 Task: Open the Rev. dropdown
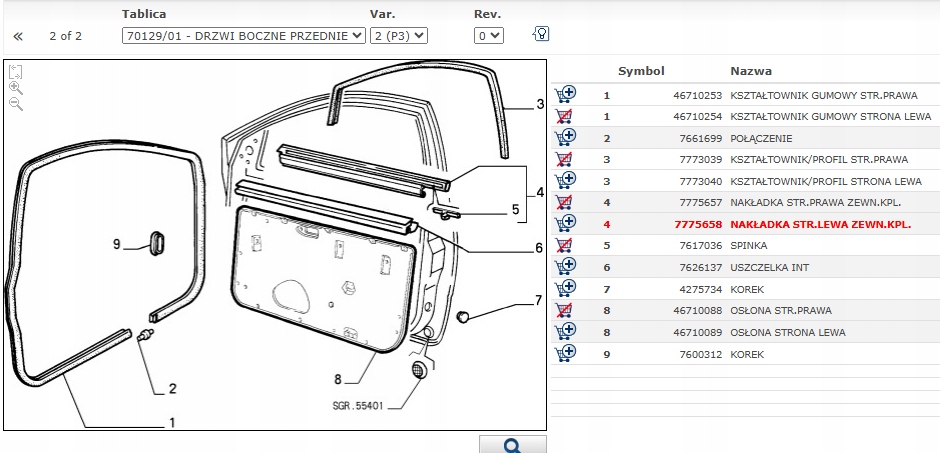489,36
